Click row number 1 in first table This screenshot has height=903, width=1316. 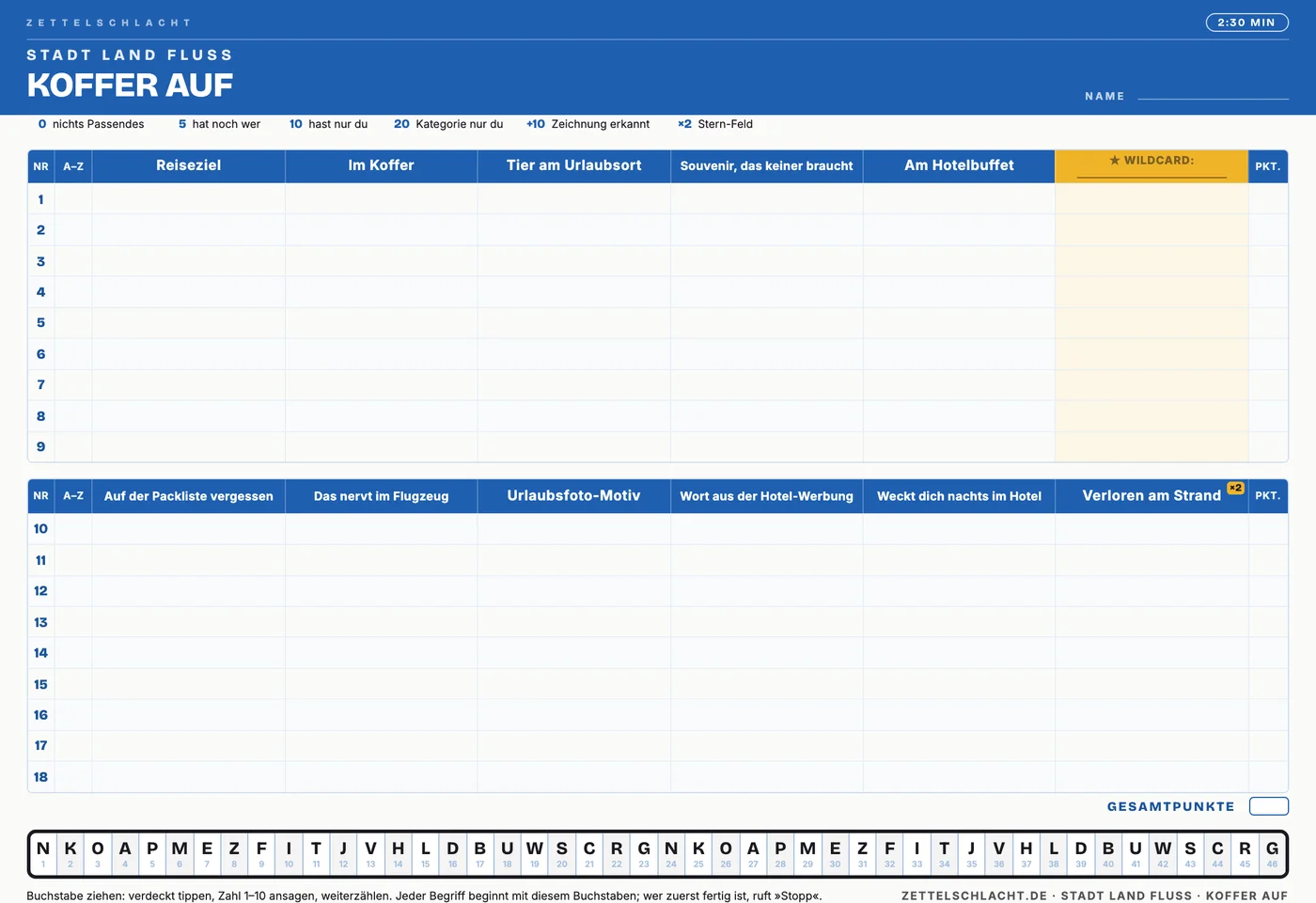click(x=40, y=199)
